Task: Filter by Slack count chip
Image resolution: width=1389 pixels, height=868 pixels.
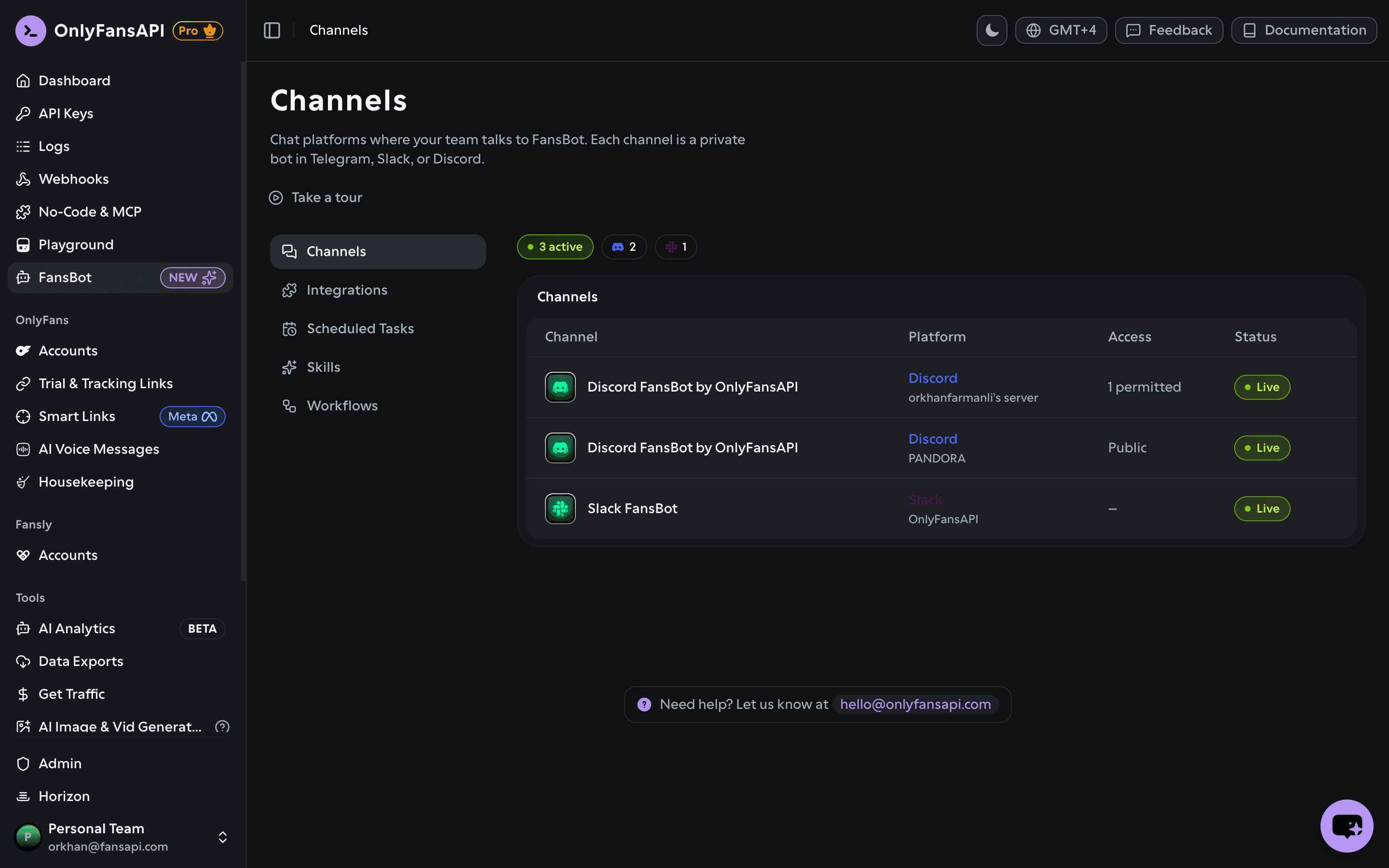Action: 676,247
